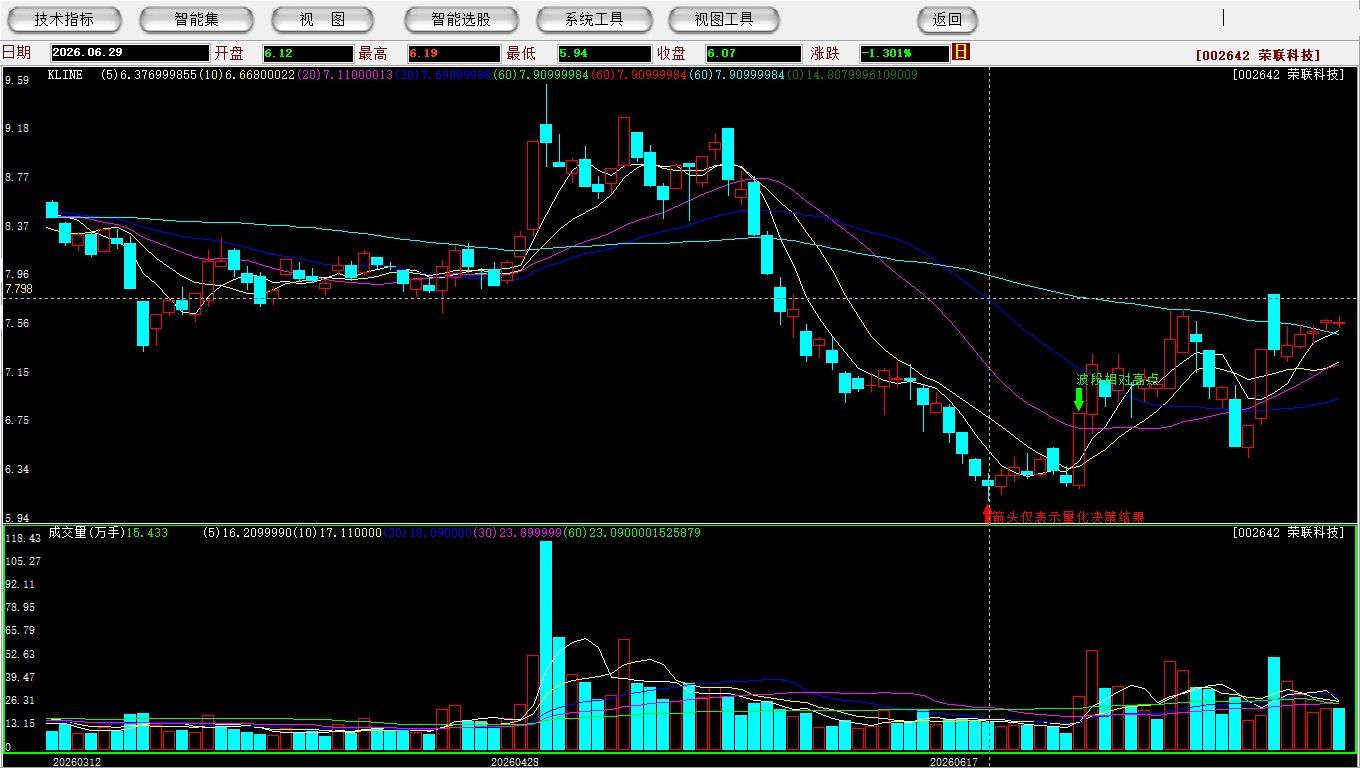Click the orange 日 period icon
This screenshot has height=768, width=1360.
(961, 52)
